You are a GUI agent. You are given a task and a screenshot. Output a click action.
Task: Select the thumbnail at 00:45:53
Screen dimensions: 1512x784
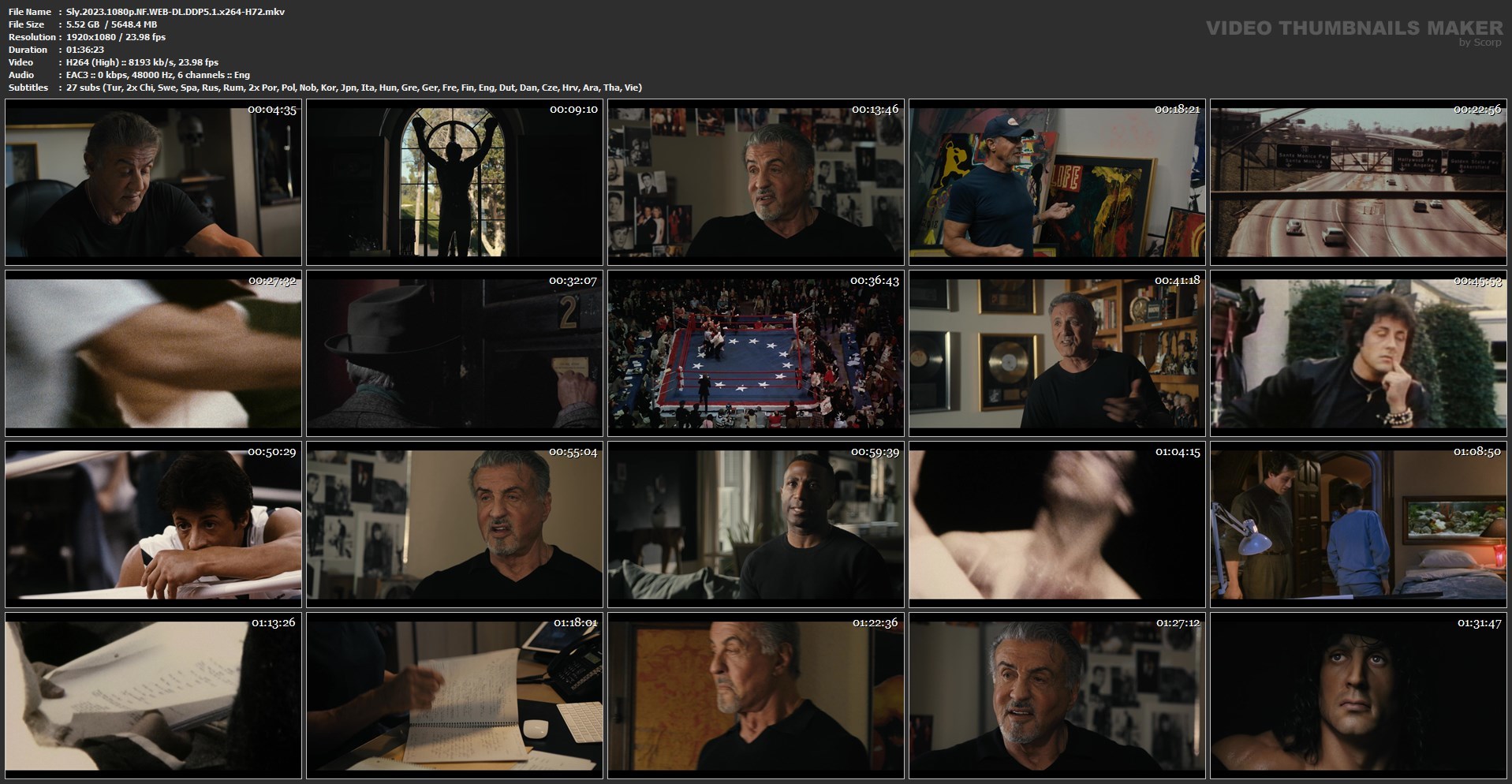click(1358, 353)
